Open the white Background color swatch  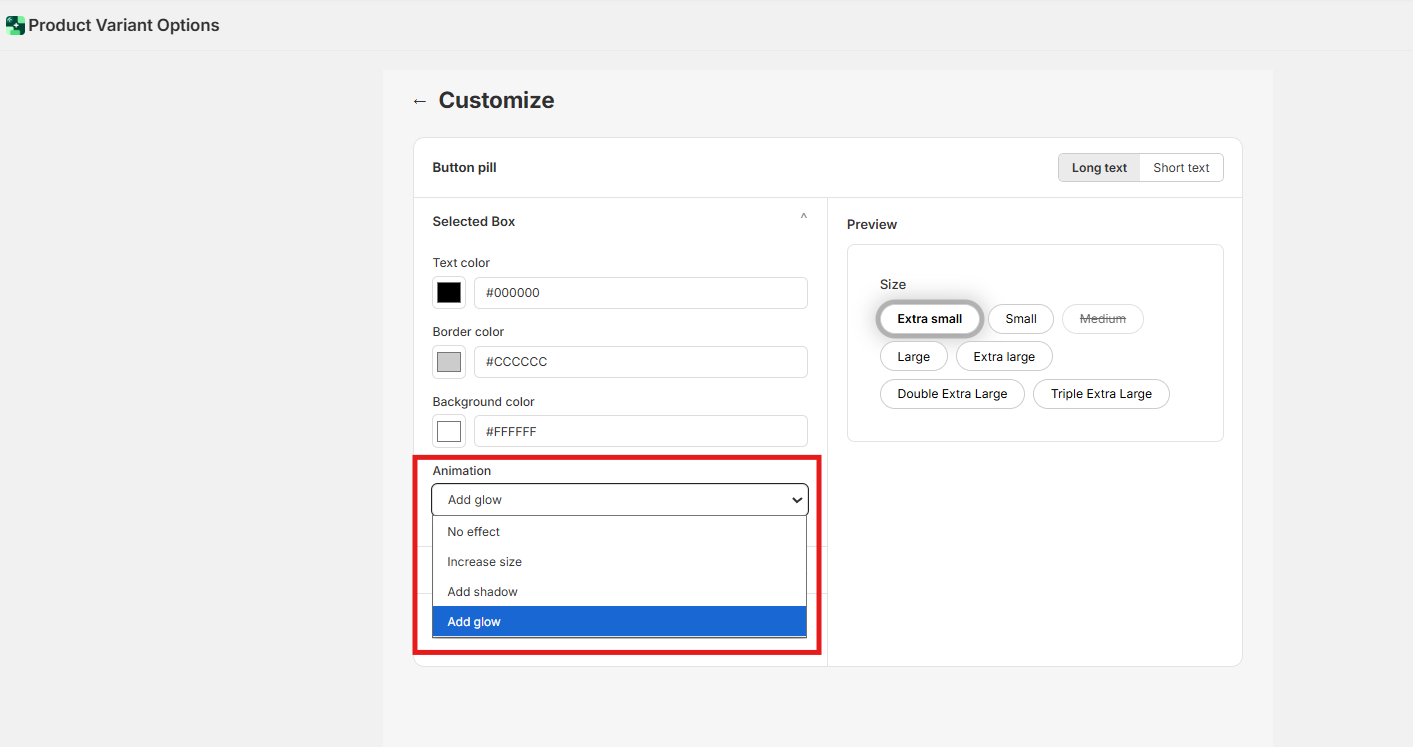449,432
